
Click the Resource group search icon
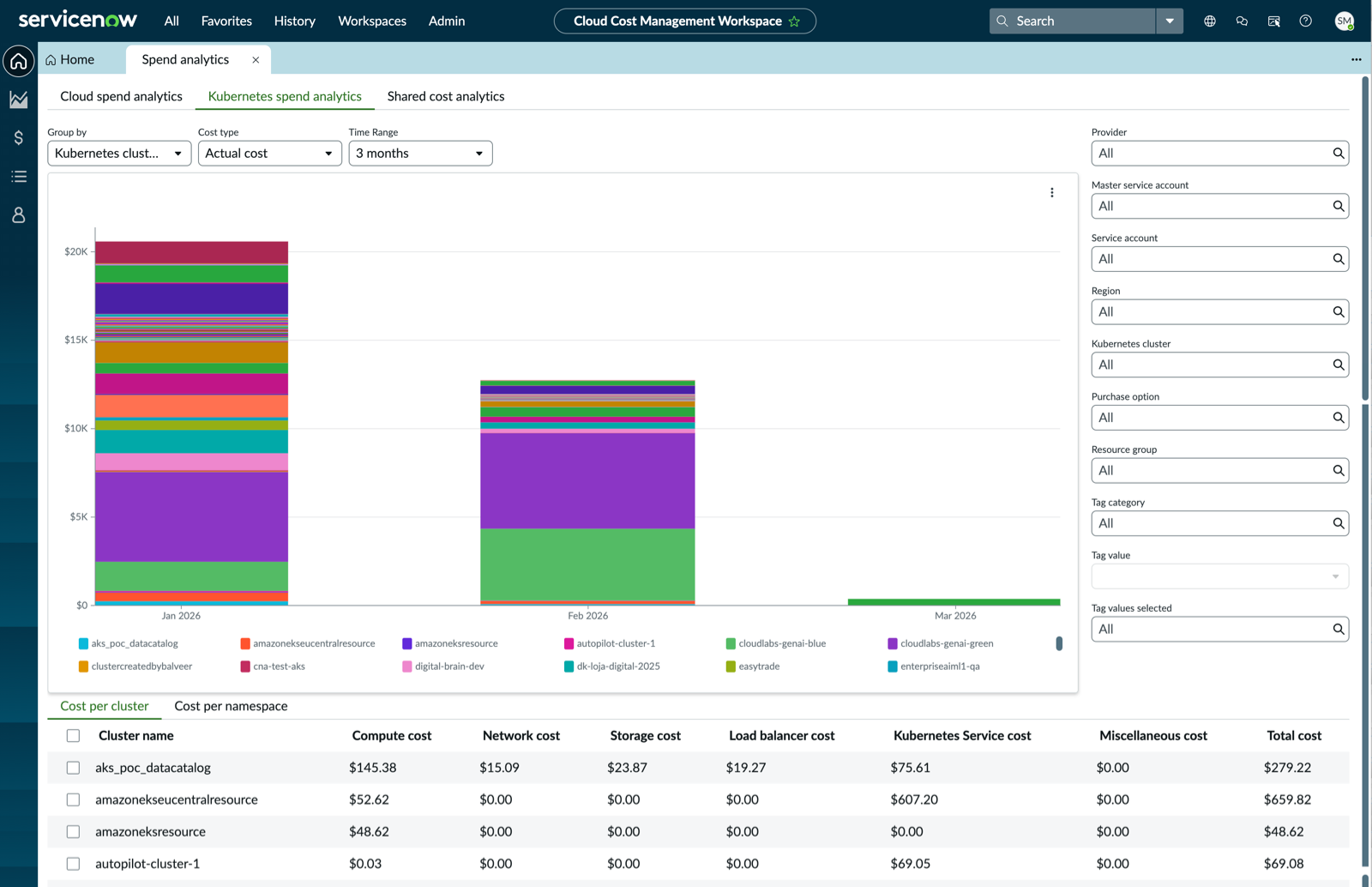point(1338,470)
